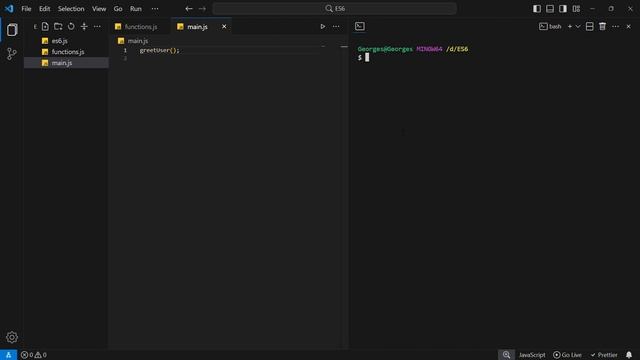This screenshot has height=360, width=640.
Task: Open errors and warnings in status bar
Action: (33, 355)
